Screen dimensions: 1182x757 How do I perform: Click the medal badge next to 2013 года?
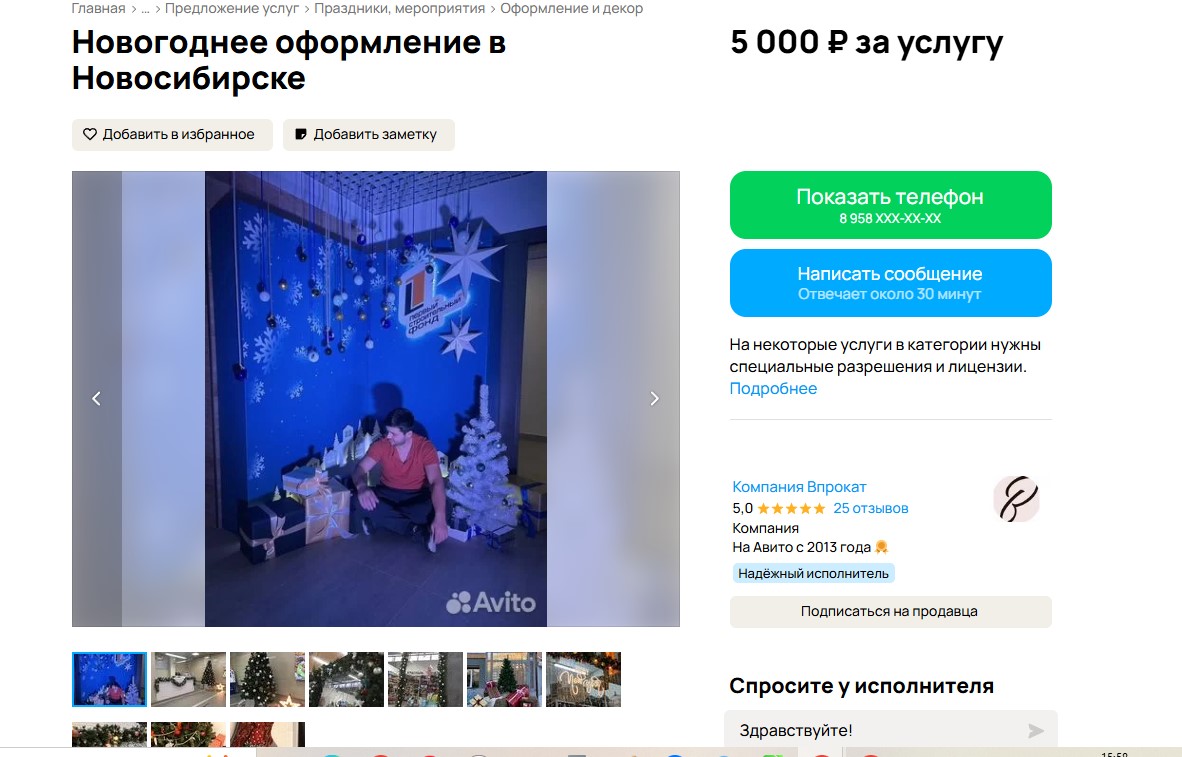(x=881, y=547)
